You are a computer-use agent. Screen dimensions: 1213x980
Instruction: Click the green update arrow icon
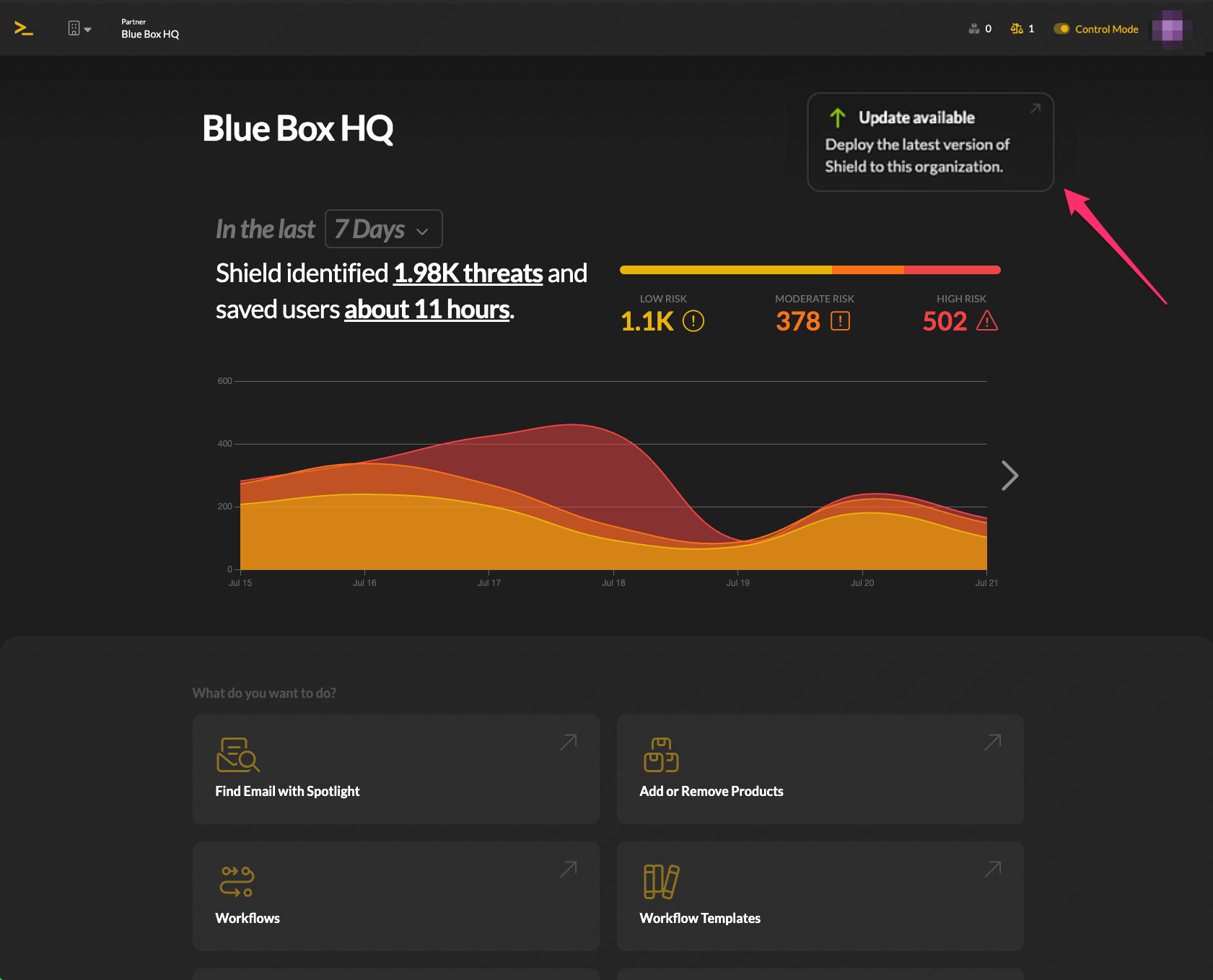click(838, 118)
